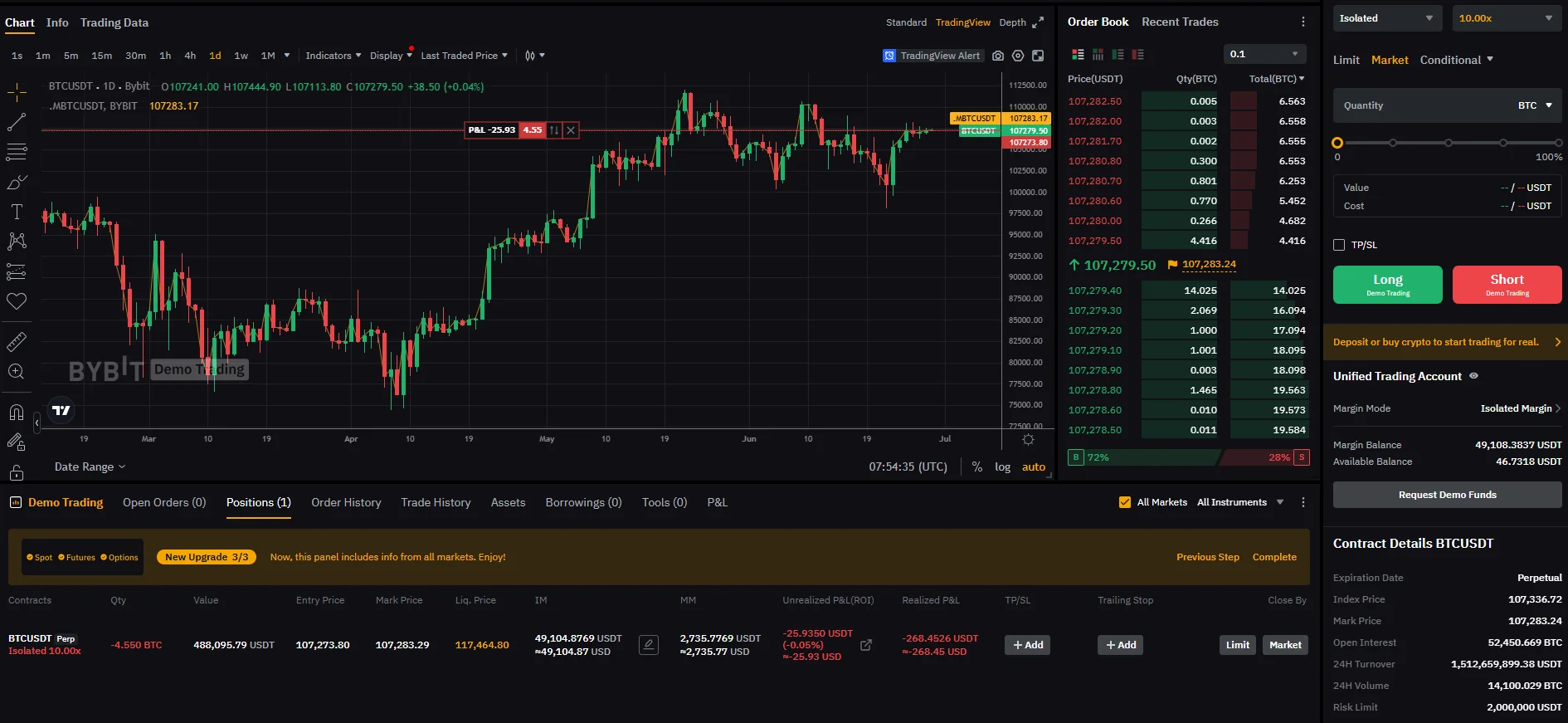Show only buy orders in order book
Image resolution: width=1568 pixels, height=723 pixels.
[x=1118, y=54]
